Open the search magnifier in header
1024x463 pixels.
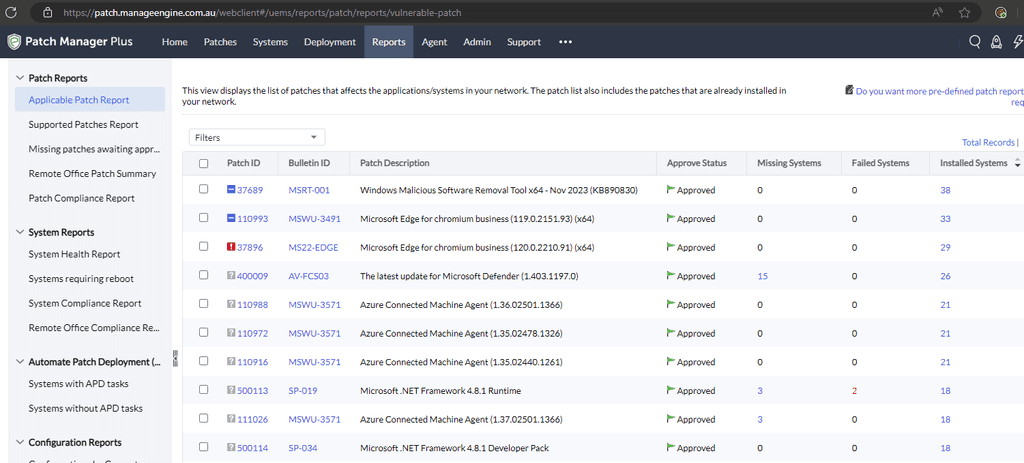[975, 42]
